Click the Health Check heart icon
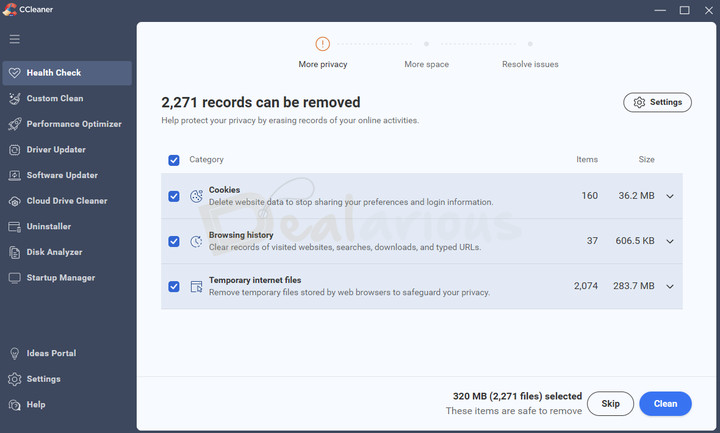The image size is (720, 433). coord(14,73)
